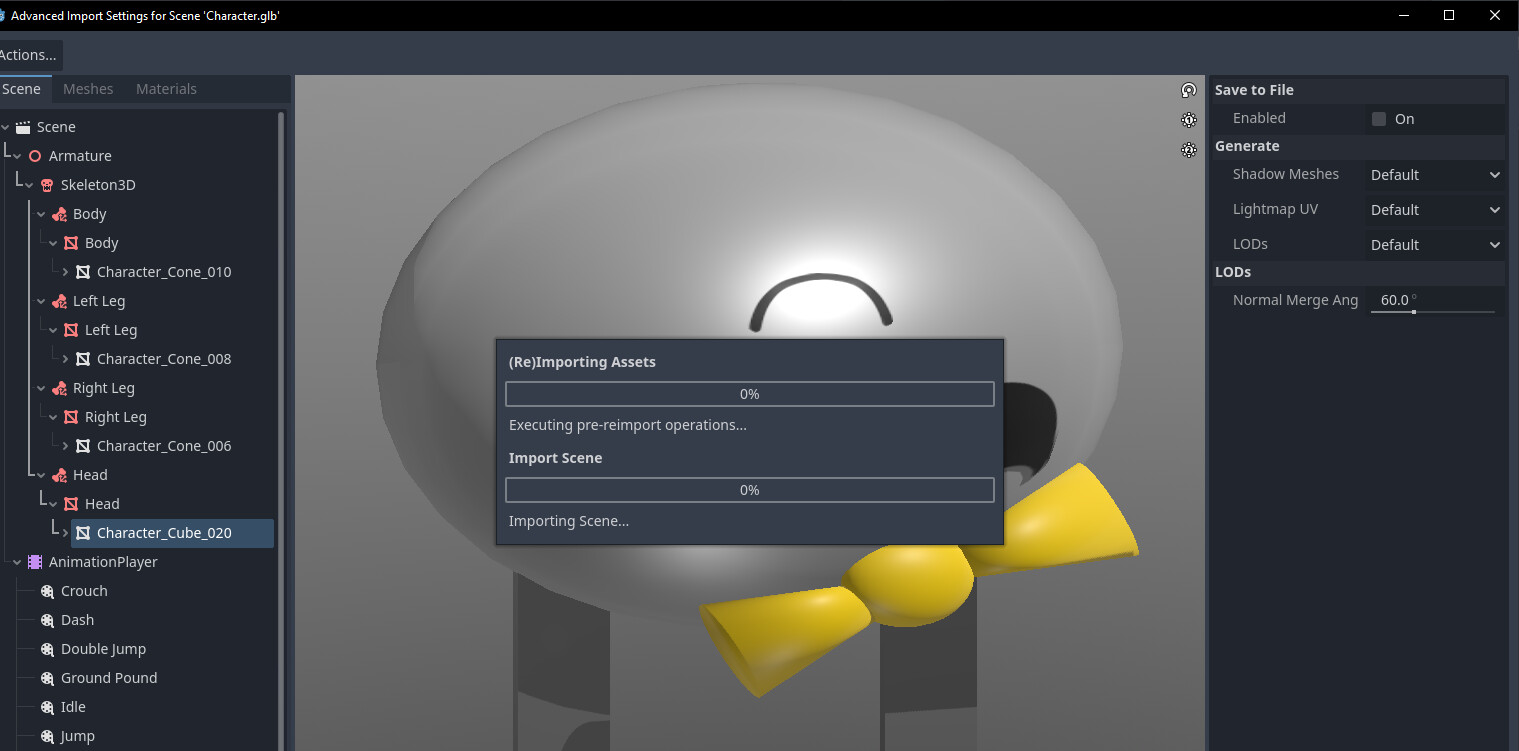Click the Skeleton3D skull icon

pos(47,185)
